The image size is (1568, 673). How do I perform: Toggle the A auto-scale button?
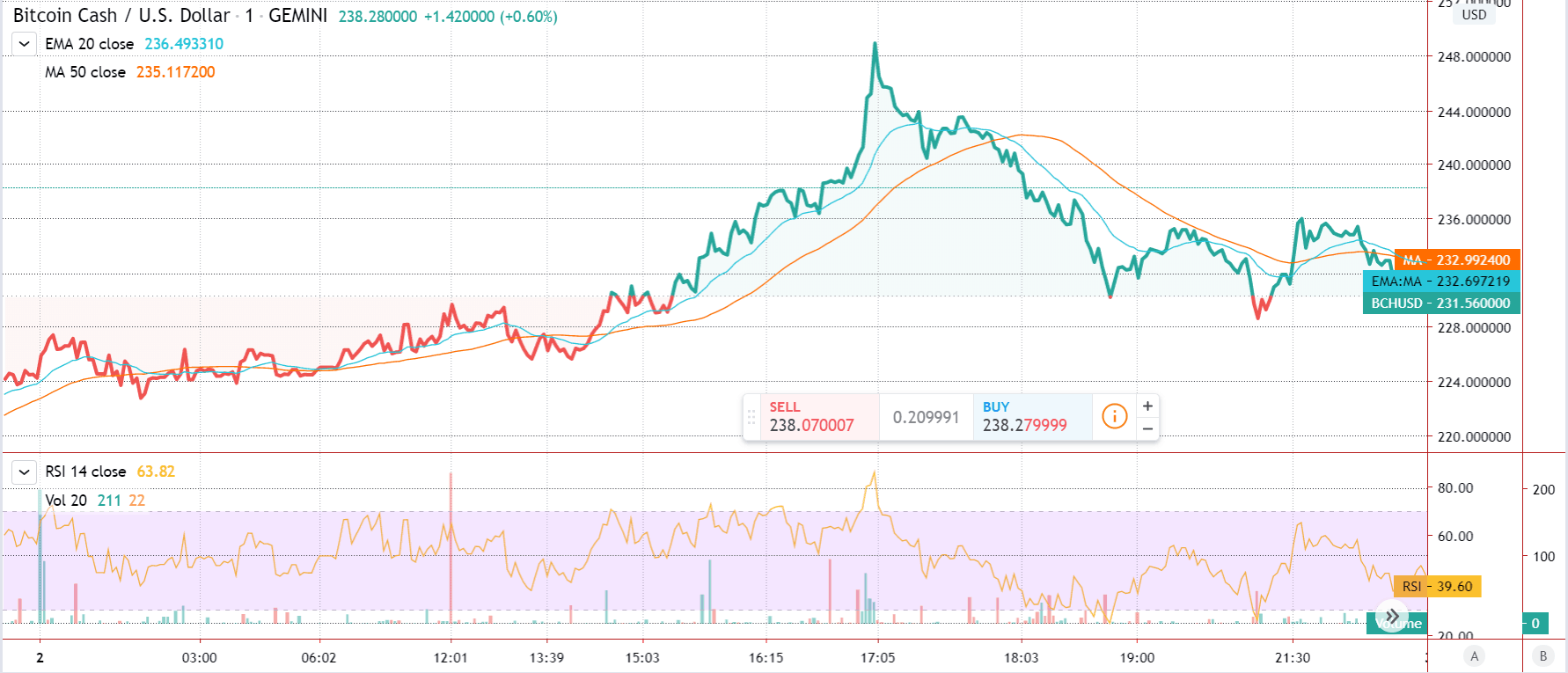(x=1475, y=655)
